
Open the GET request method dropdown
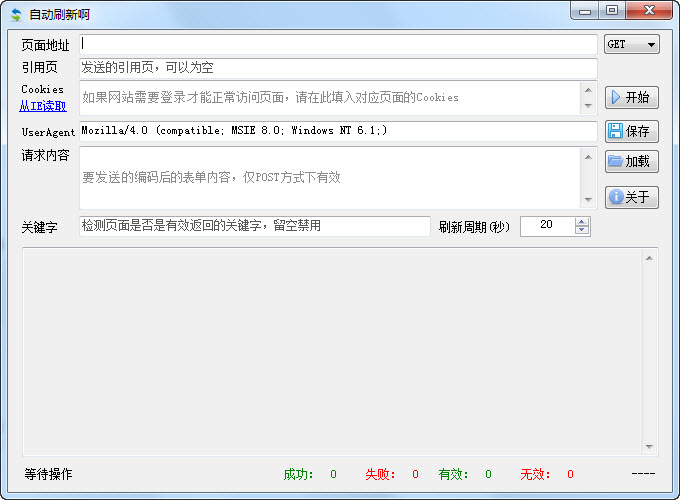pyautogui.click(x=631, y=44)
